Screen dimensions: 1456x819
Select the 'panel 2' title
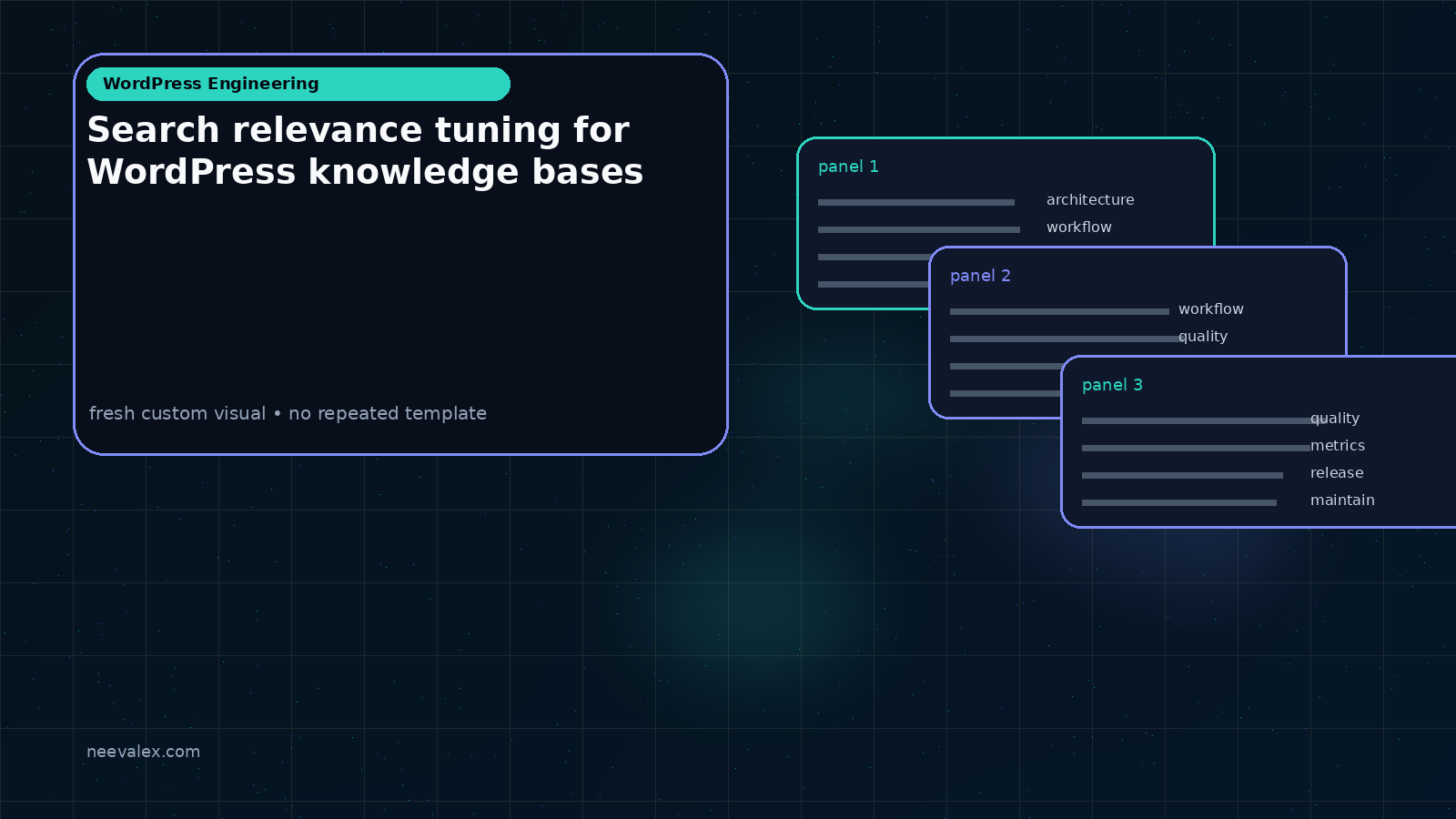(980, 276)
